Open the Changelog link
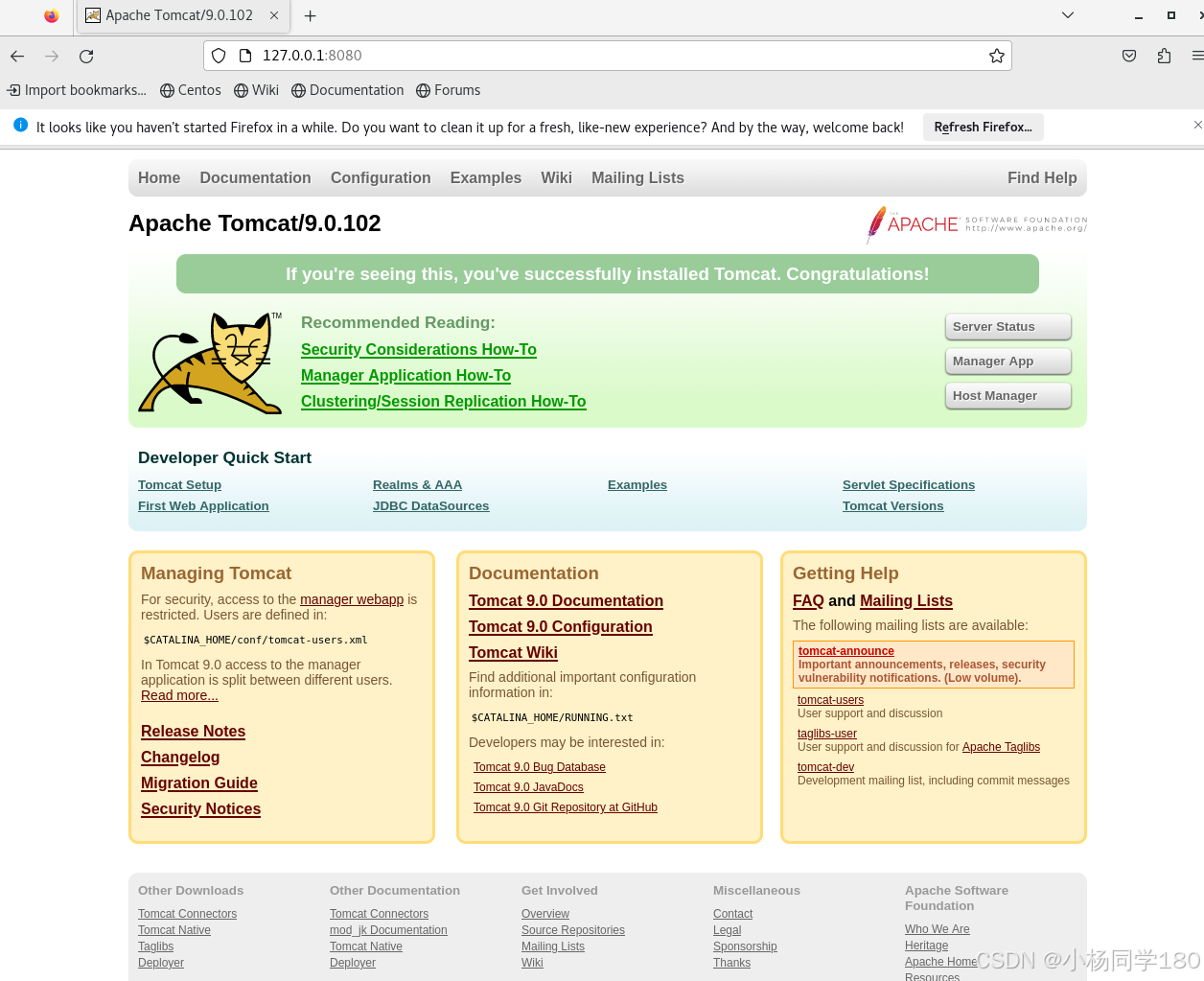Viewport: 1204px width, 981px height. (x=180, y=758)
